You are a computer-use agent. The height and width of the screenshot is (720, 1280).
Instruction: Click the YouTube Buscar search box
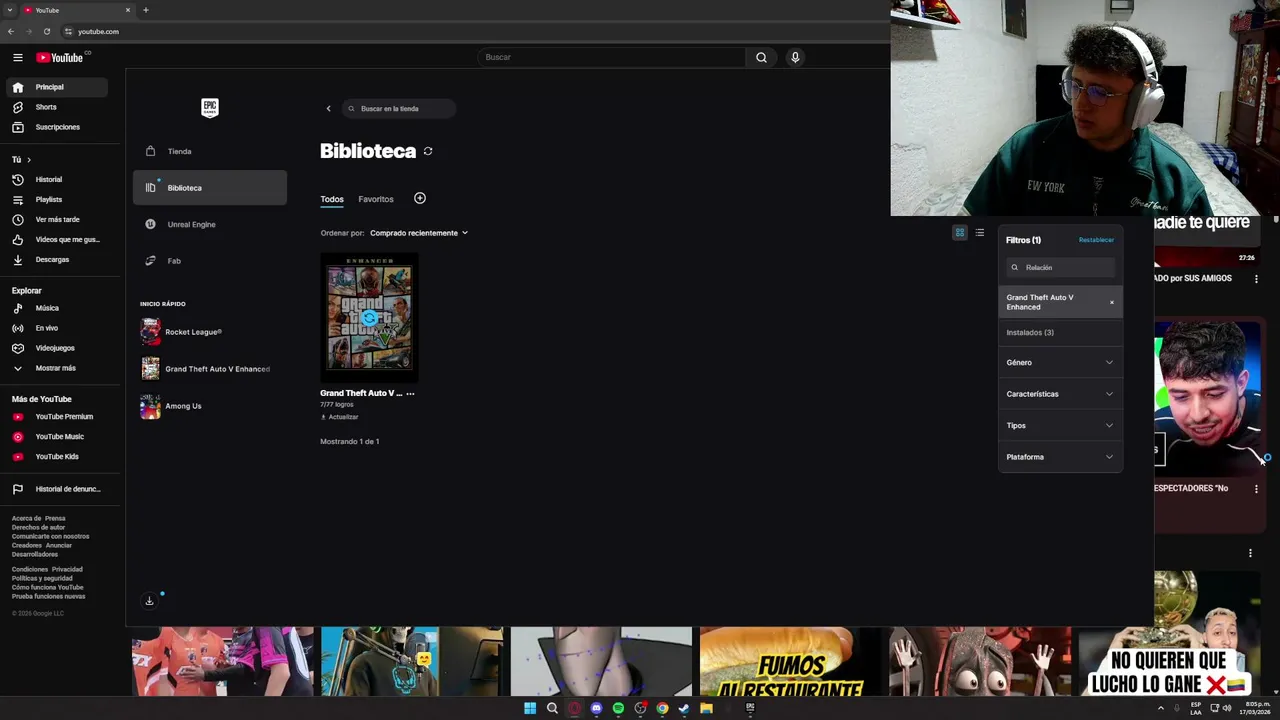pyautogui.click(x=611, y=57)
